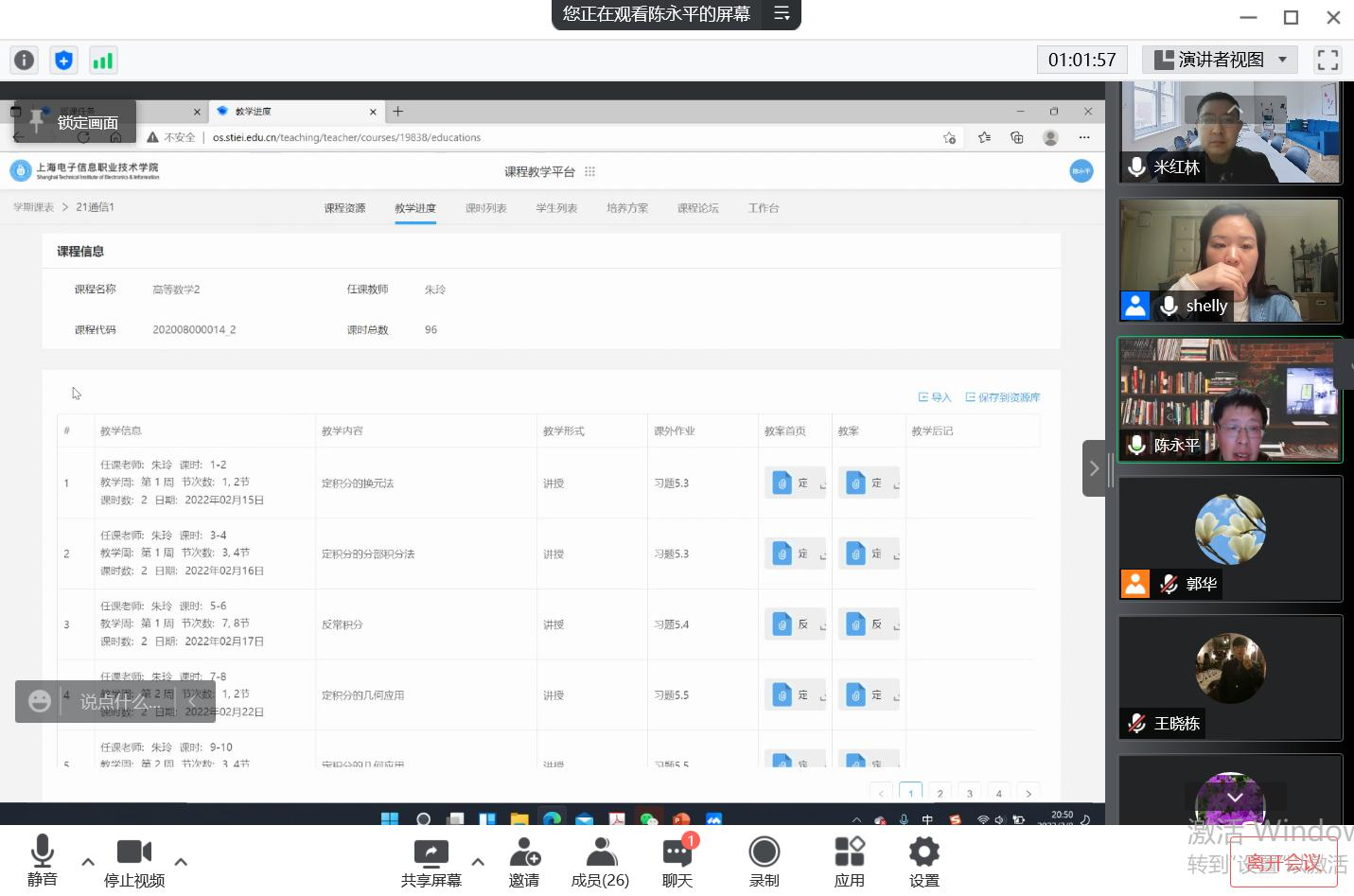Open the 设置 settings gear
Viewport: 1354px width, 896px height.
click(923, 862)
